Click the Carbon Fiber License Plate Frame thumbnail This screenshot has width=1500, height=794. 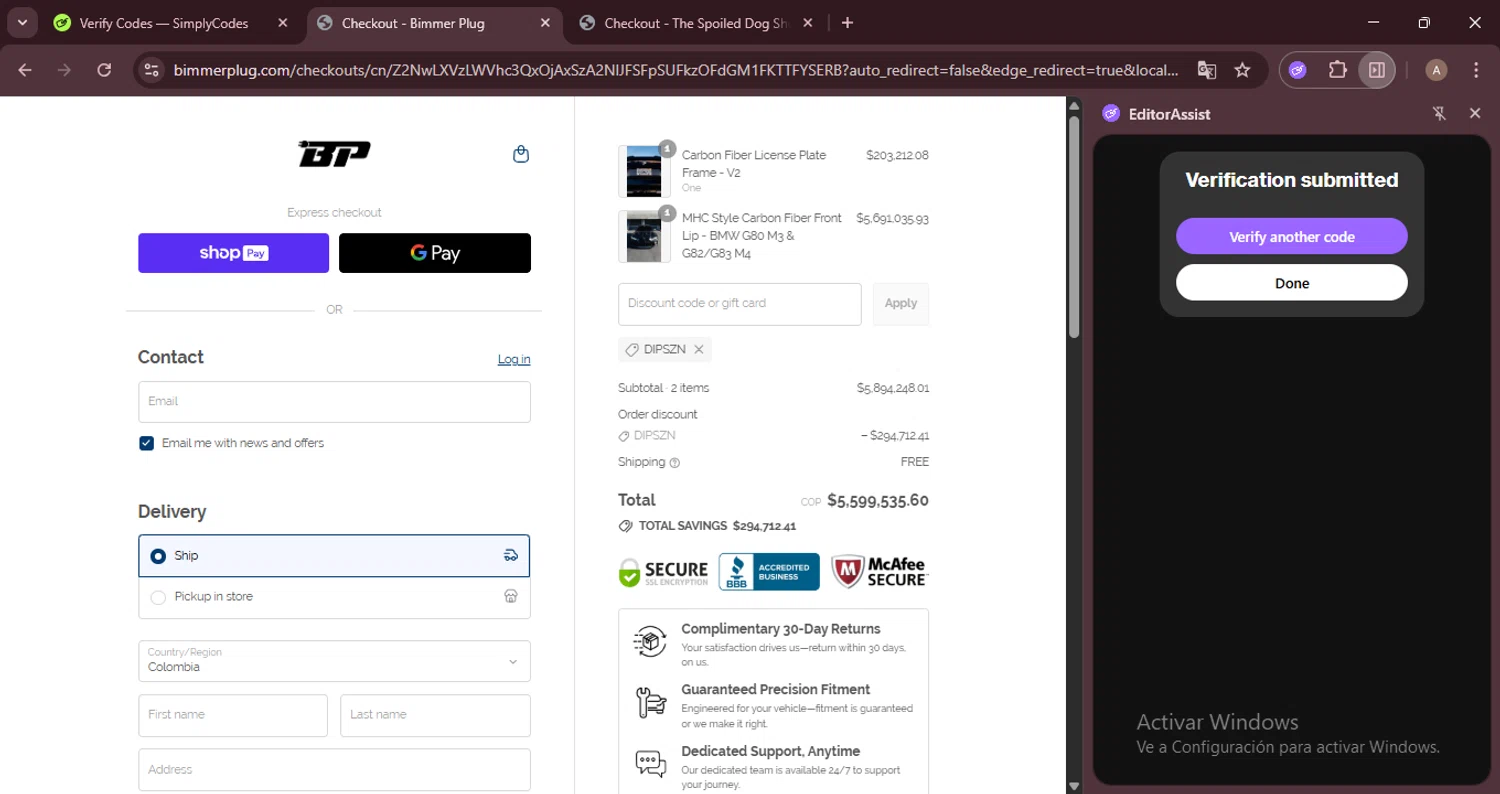[644, 171]
